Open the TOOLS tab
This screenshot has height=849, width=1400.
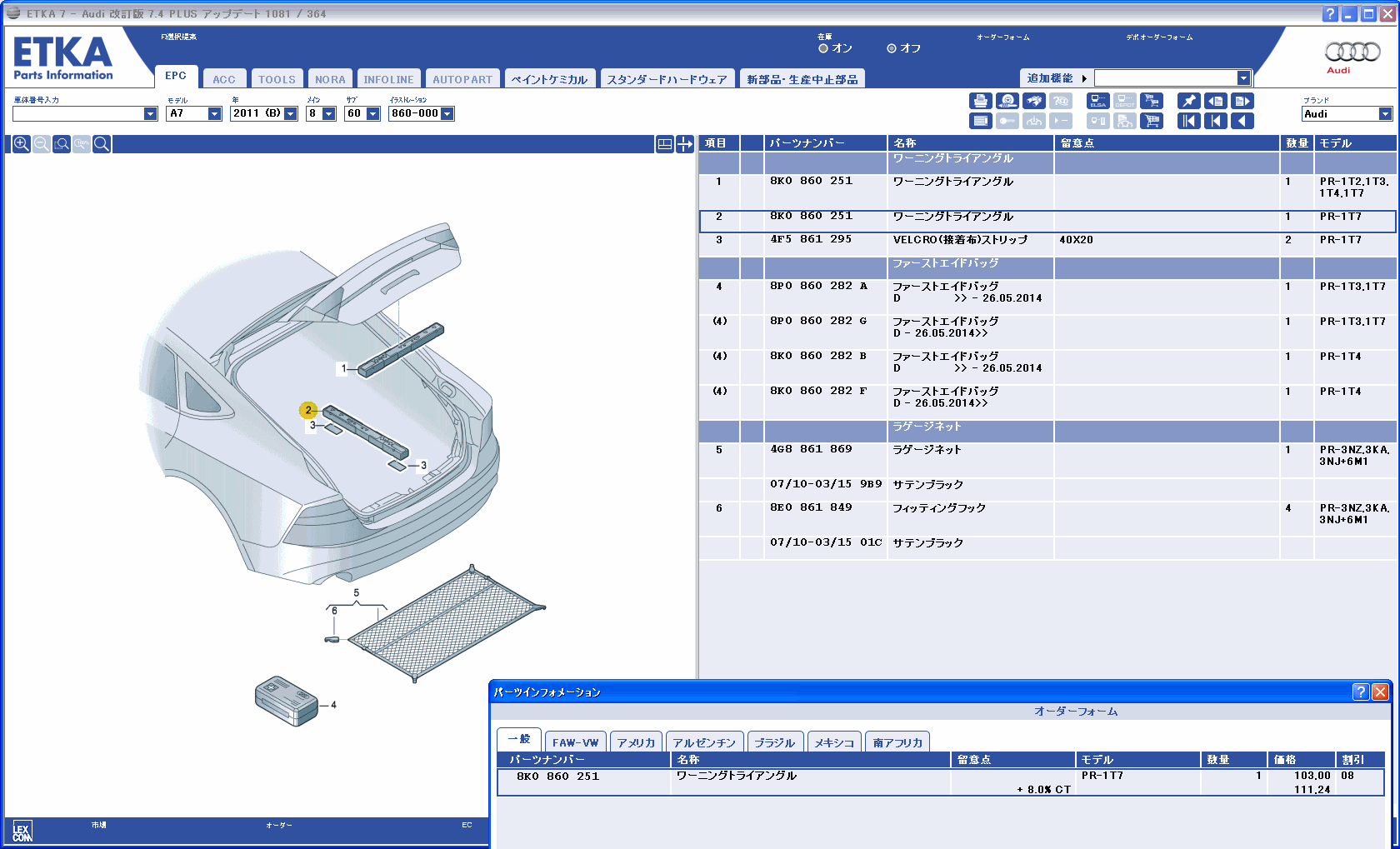[x=277, y=79]
